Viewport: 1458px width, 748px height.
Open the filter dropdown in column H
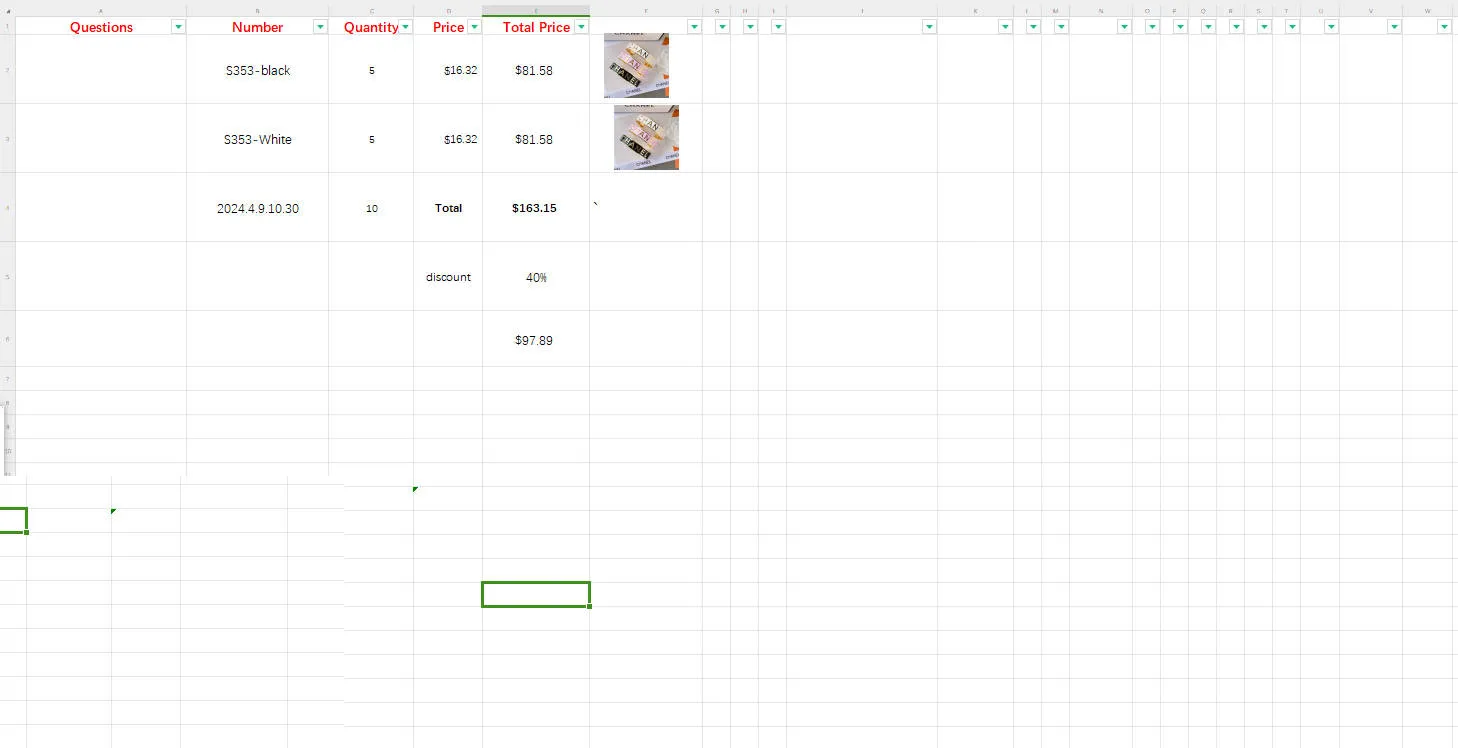pos(750,27)
